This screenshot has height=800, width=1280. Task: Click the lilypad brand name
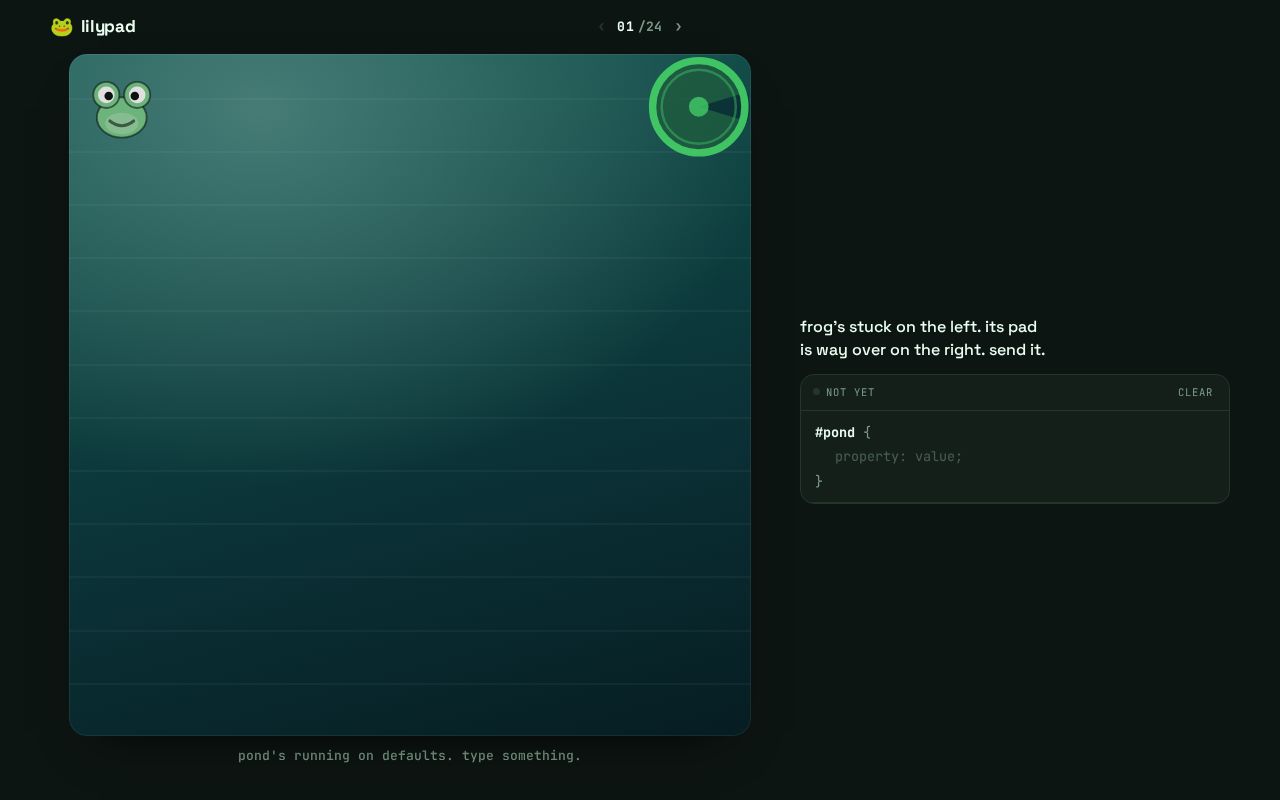click(x=108, y=27)
